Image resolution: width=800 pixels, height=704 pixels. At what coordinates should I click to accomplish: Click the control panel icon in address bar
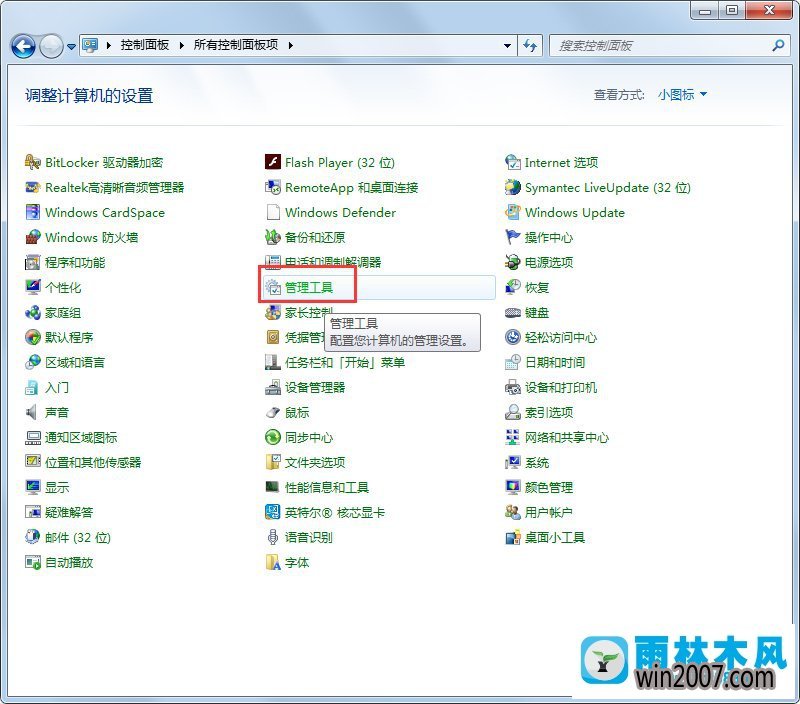pyautogui.click(x=90, y=45)
